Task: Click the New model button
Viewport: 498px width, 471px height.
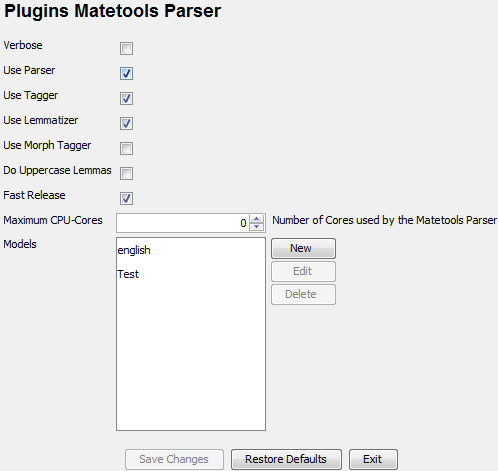Action: point(303,248)
